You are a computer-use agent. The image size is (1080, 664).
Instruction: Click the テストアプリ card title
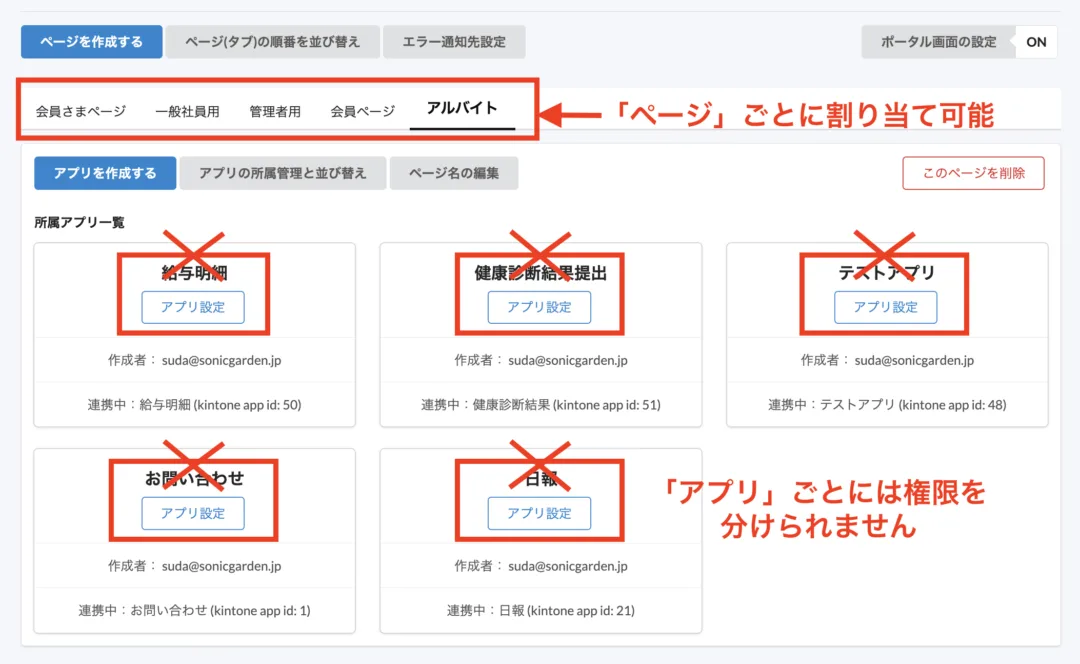coord(886,273)
